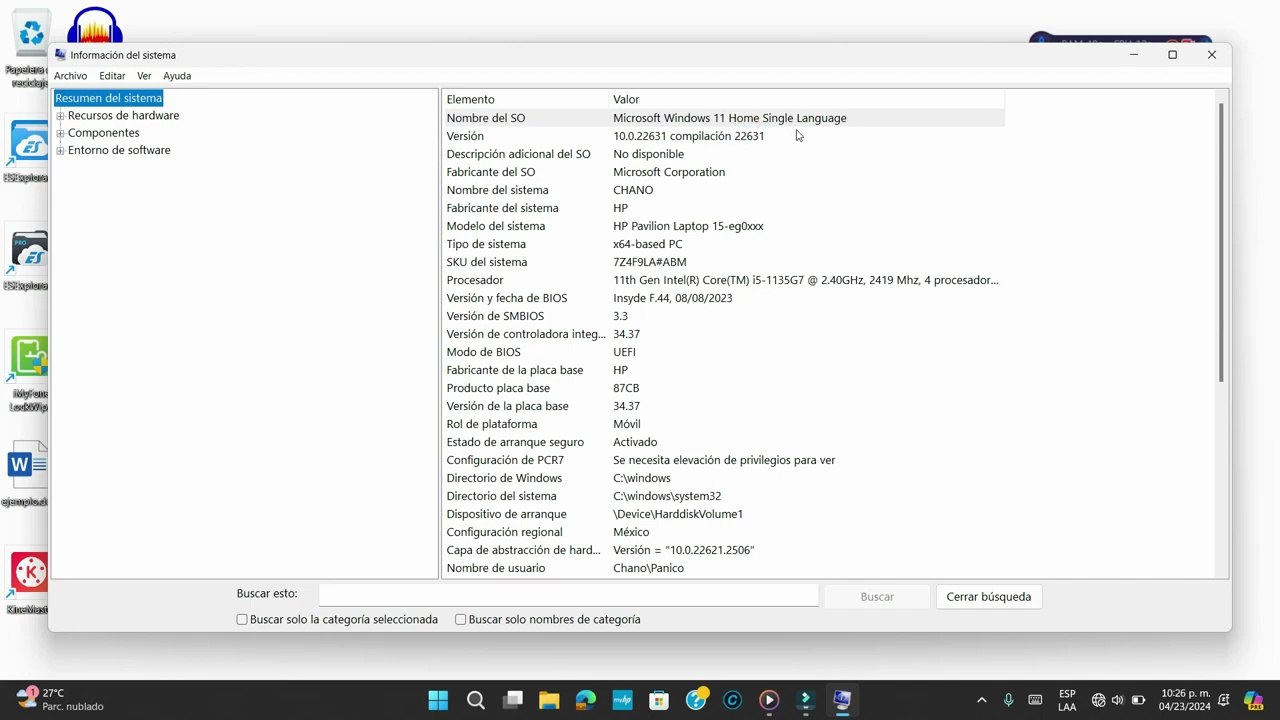The image size is (1280, 720).
Task: Open the myHP app on taskbar
Action: pos(622,700)
